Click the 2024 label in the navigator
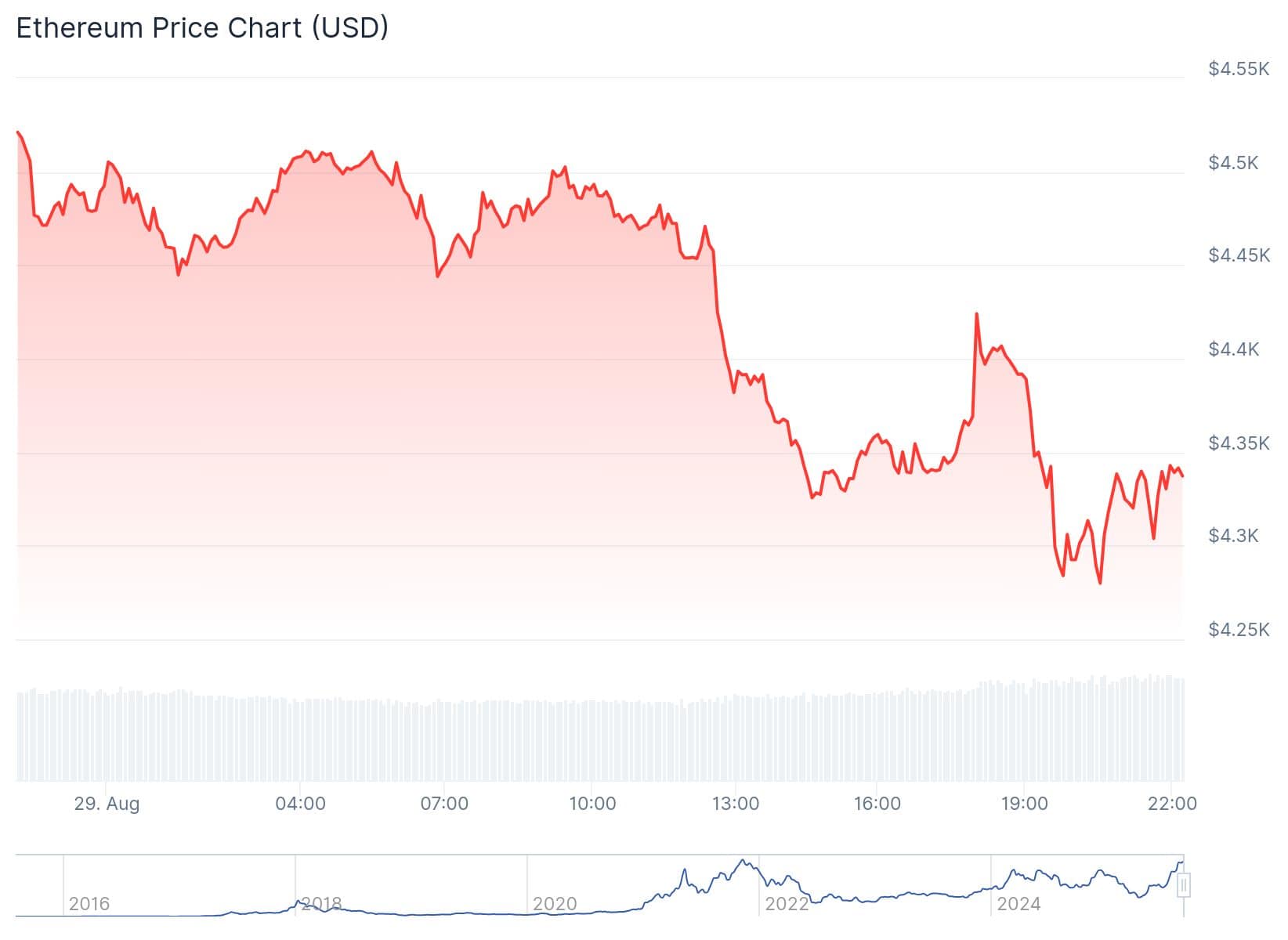This screenshot has width=1288, height=940. point(1018,904)
